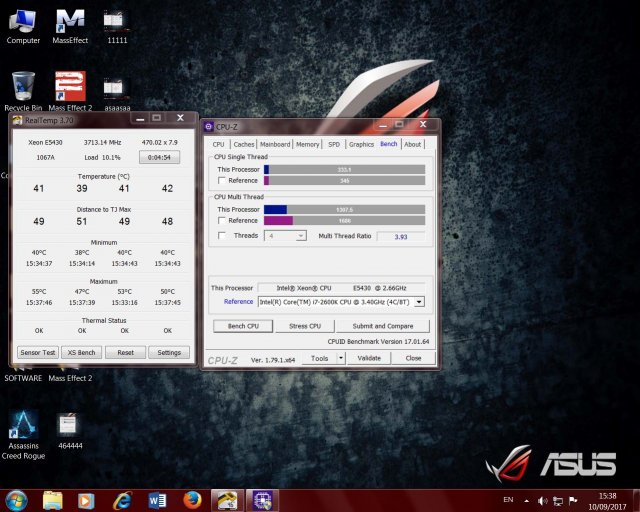Switch to the Memory tab
The image size is (640, 512).
tap(307, 144)
